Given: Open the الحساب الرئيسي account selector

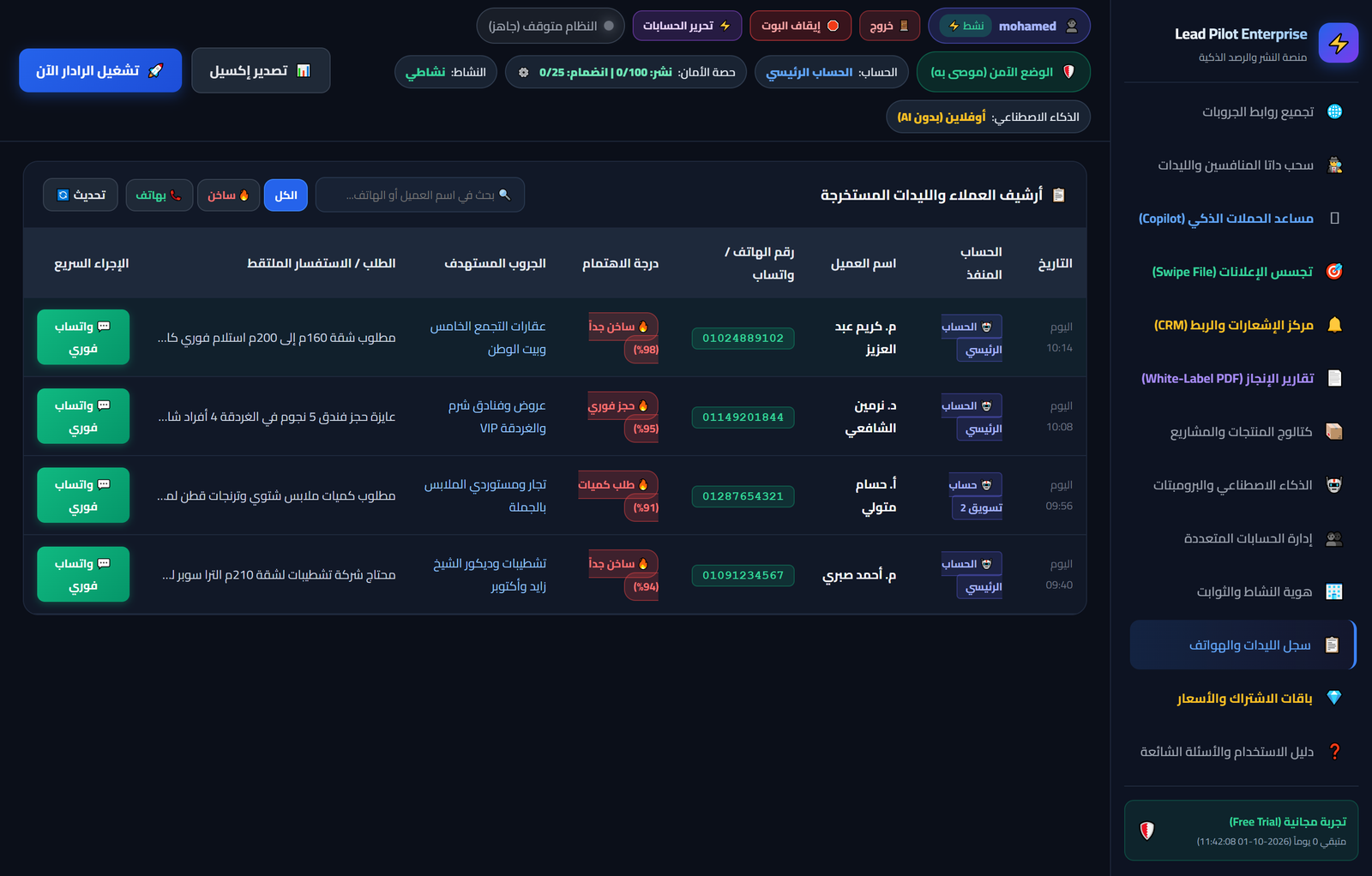Looking at the screenshot, I should [x=832, y=72].
